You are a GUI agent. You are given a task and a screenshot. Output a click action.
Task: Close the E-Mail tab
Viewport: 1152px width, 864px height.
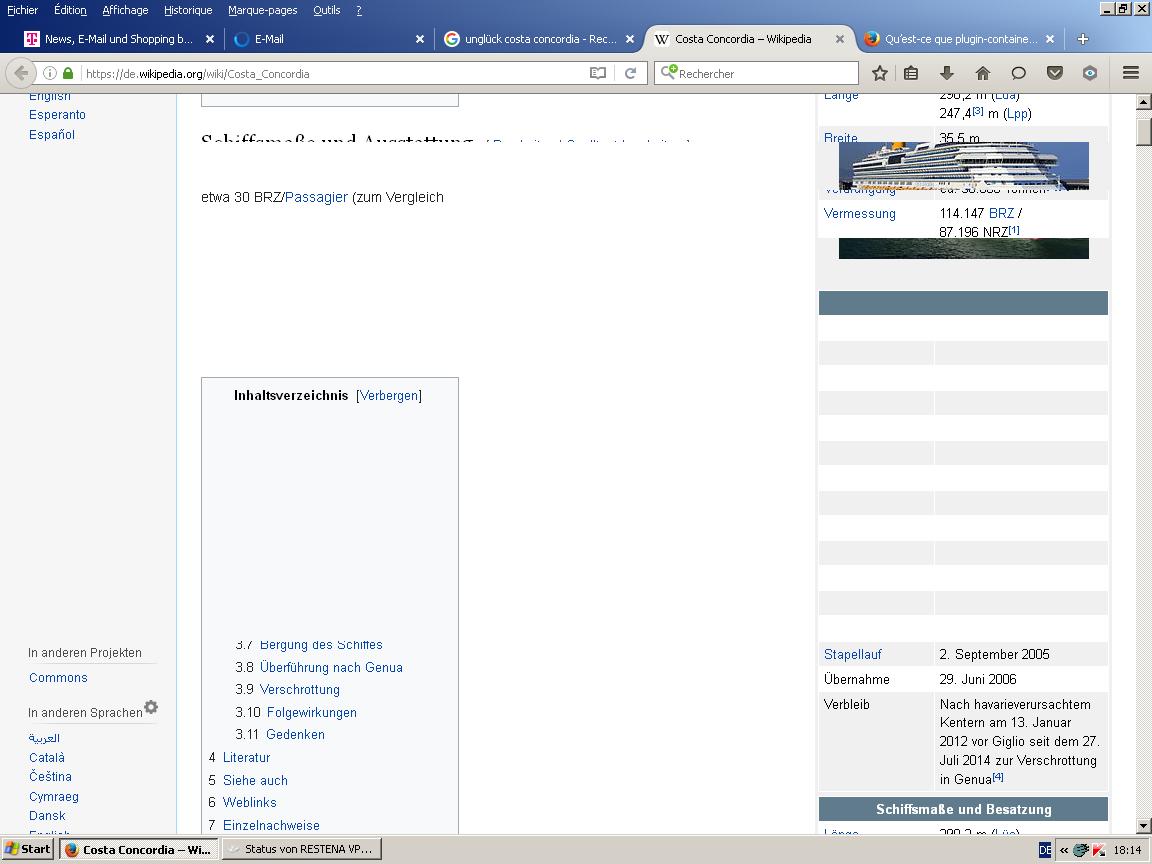[420, 39]
